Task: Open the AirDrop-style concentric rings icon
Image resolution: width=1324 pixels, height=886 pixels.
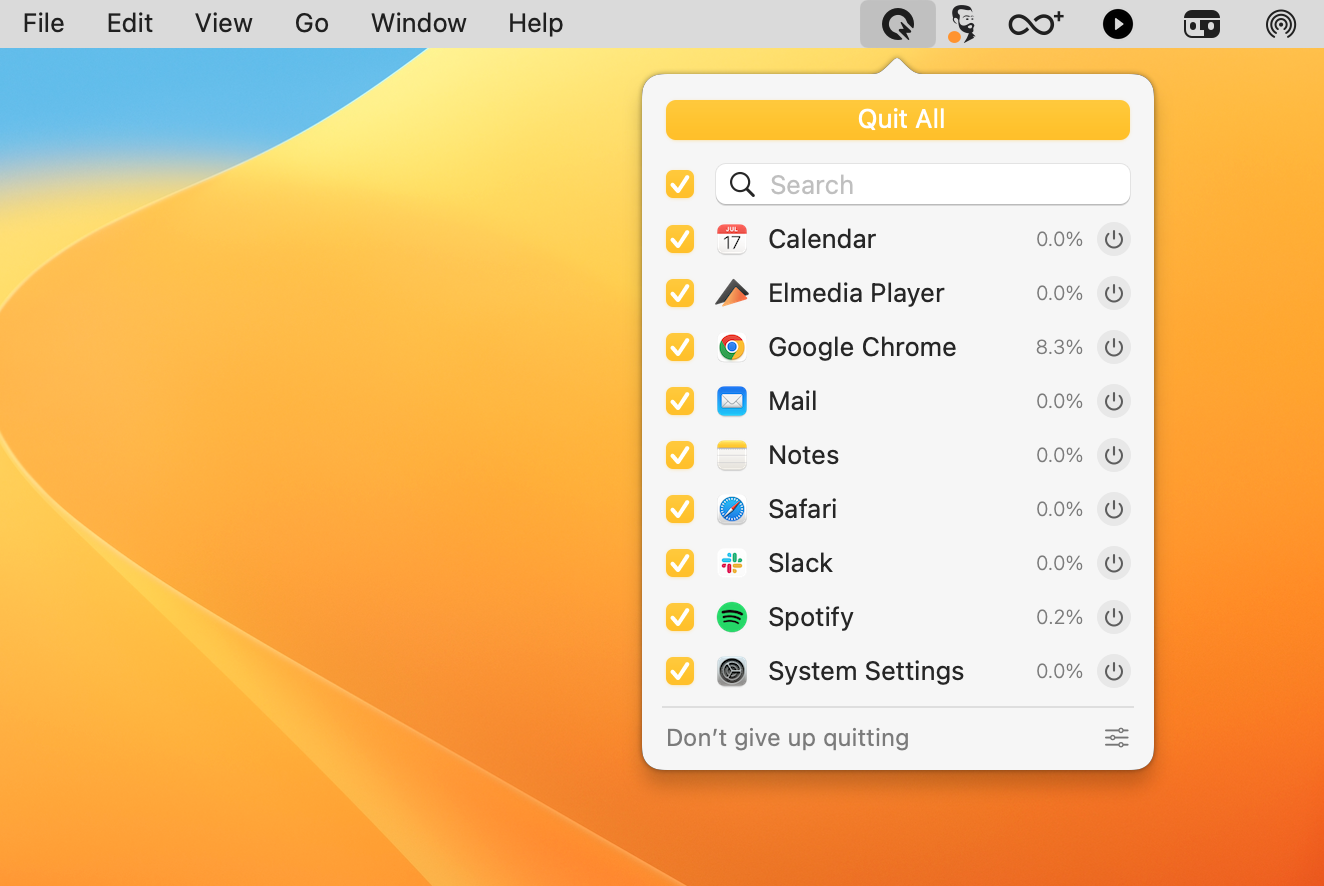Action: 1281,23
